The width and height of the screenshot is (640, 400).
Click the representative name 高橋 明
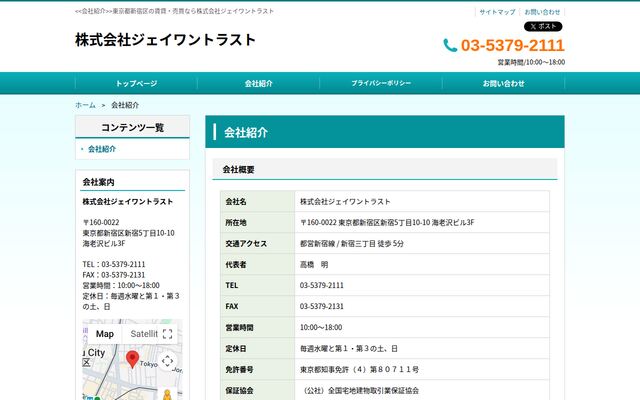pyautogui.click(x=314, y=264)
